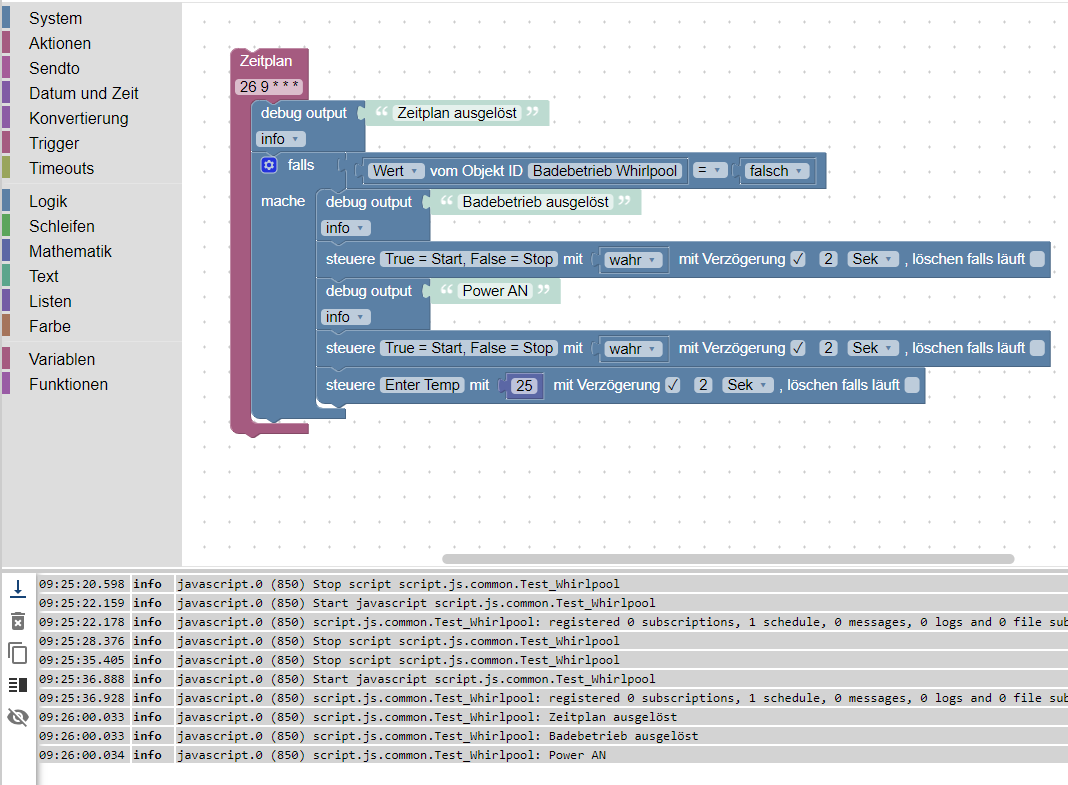
Task: Open Sek dropdown in steuere row above Power AN
Action: [873, 259]
